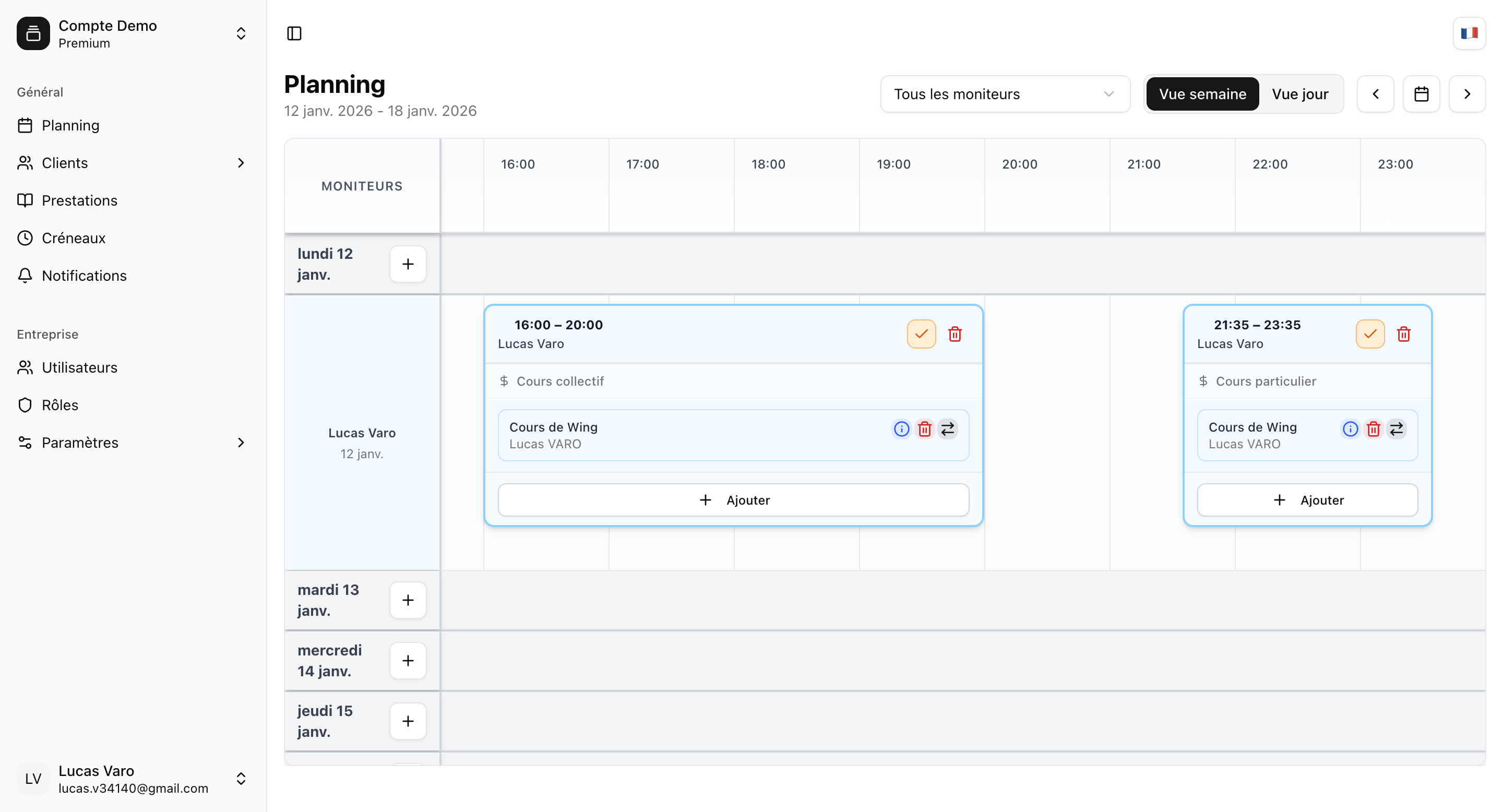Toggle the sidebar panel icon
Image resolution: width=1503 pixels, height=812 pixels.
(295, 33)
